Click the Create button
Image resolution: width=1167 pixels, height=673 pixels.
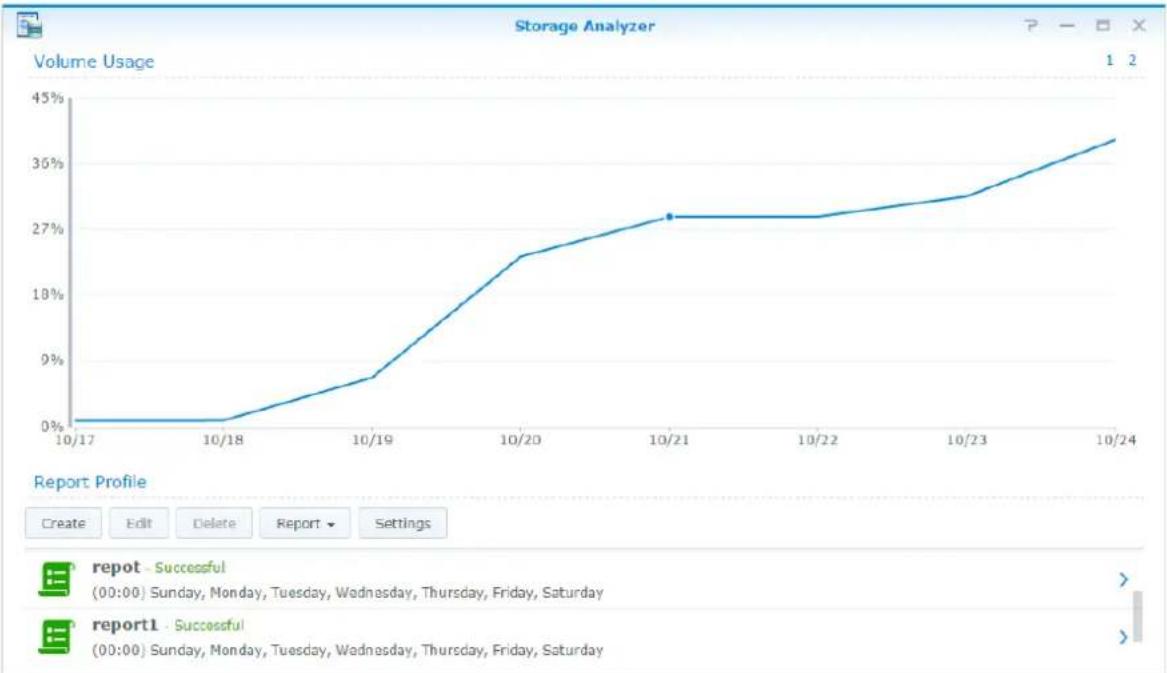[63, 523]
